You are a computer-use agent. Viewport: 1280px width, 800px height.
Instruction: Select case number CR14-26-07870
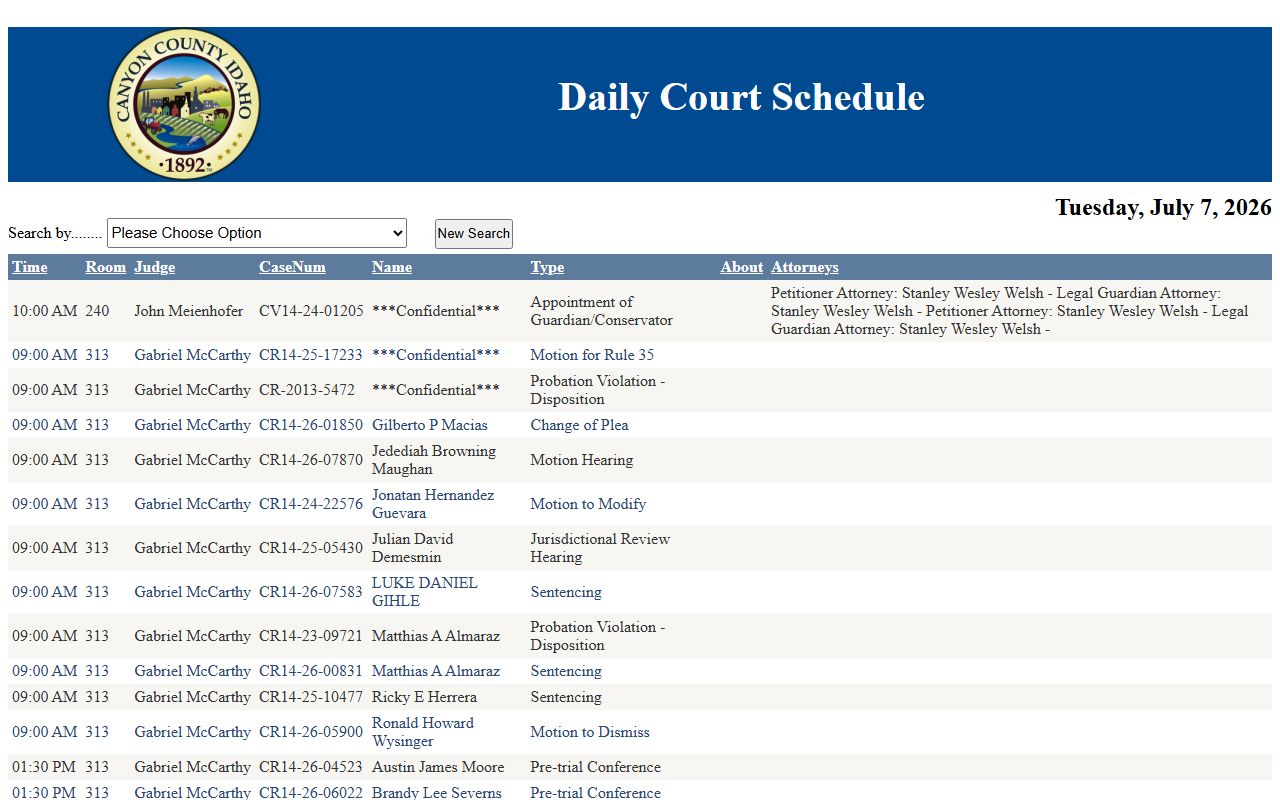point(311,460)
